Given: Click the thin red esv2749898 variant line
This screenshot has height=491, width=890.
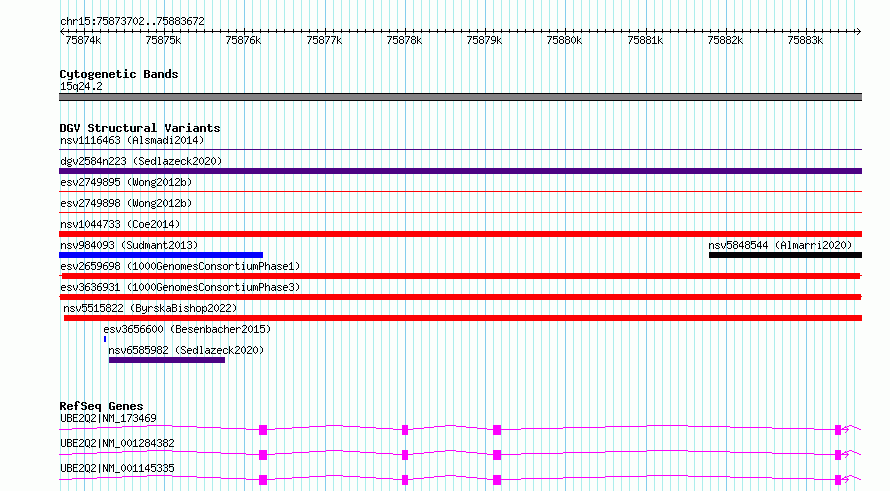Looking at the screenshot, I should [x=460, y=212].
